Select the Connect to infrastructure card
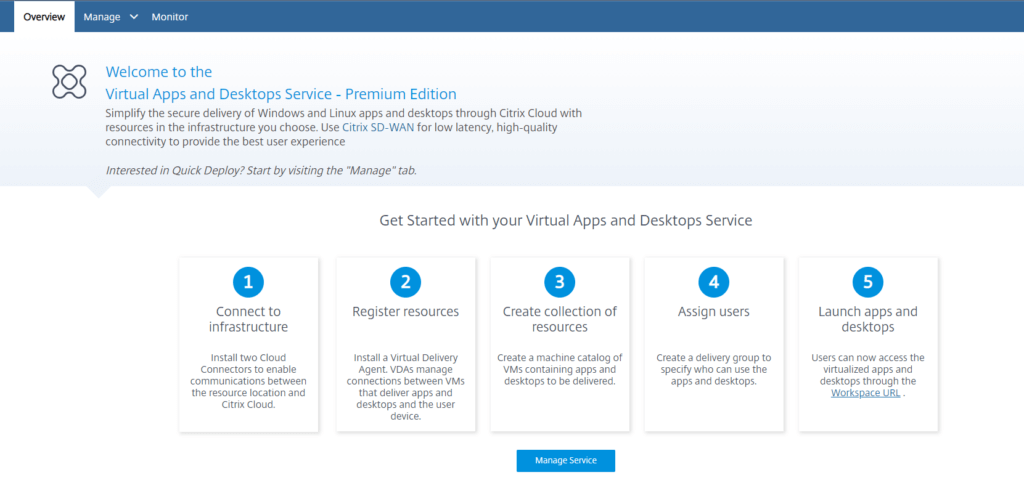 pyautogui.click(x=248, y=344)
